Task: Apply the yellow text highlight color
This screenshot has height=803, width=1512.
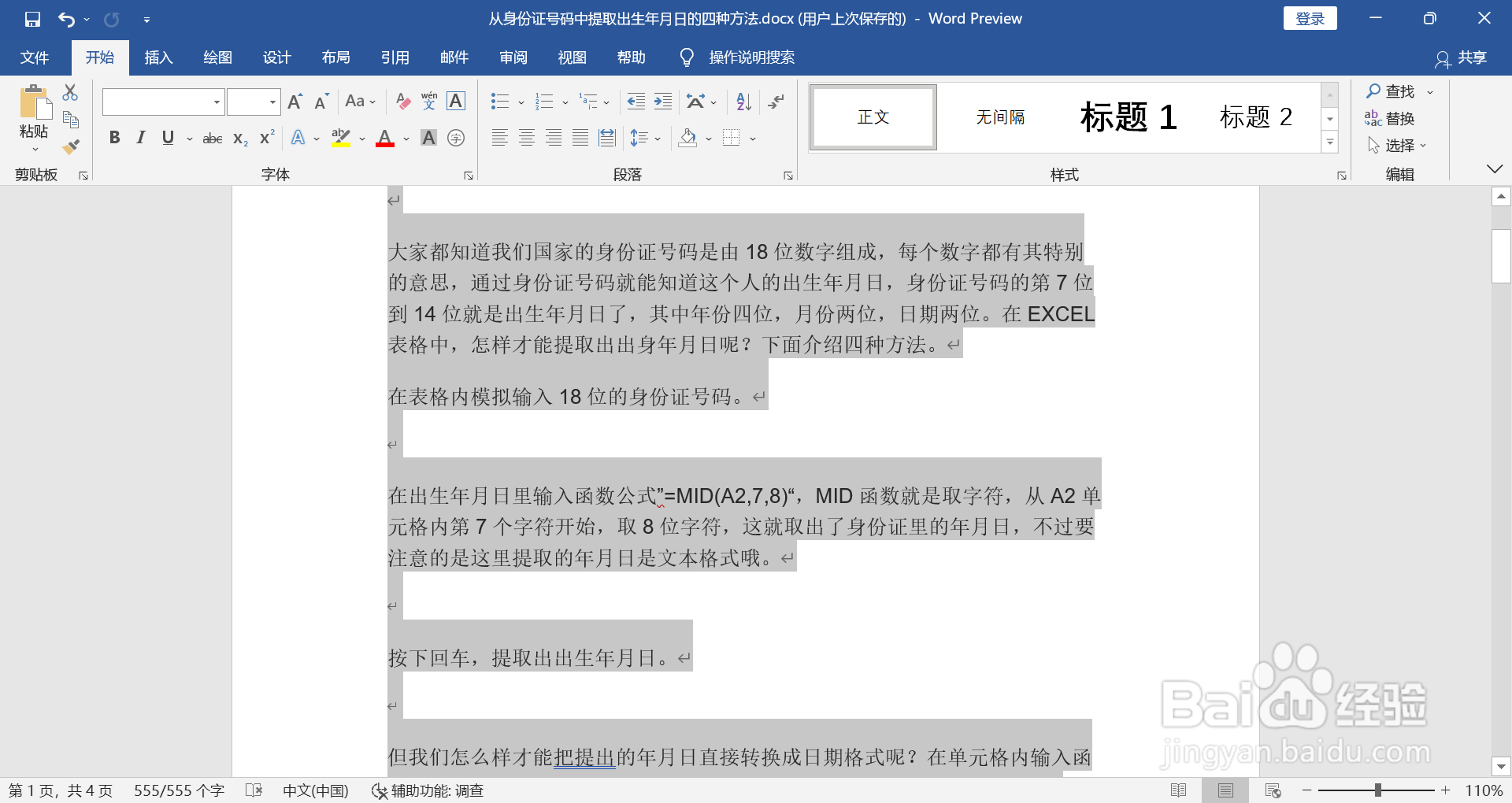Action: (x=341, y=139)
